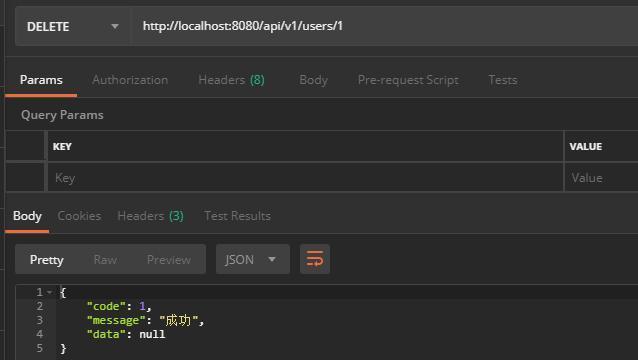This screenshot has height=360, width=638.
Task: Switch to the request Body tab
Action: pos(313,80)
